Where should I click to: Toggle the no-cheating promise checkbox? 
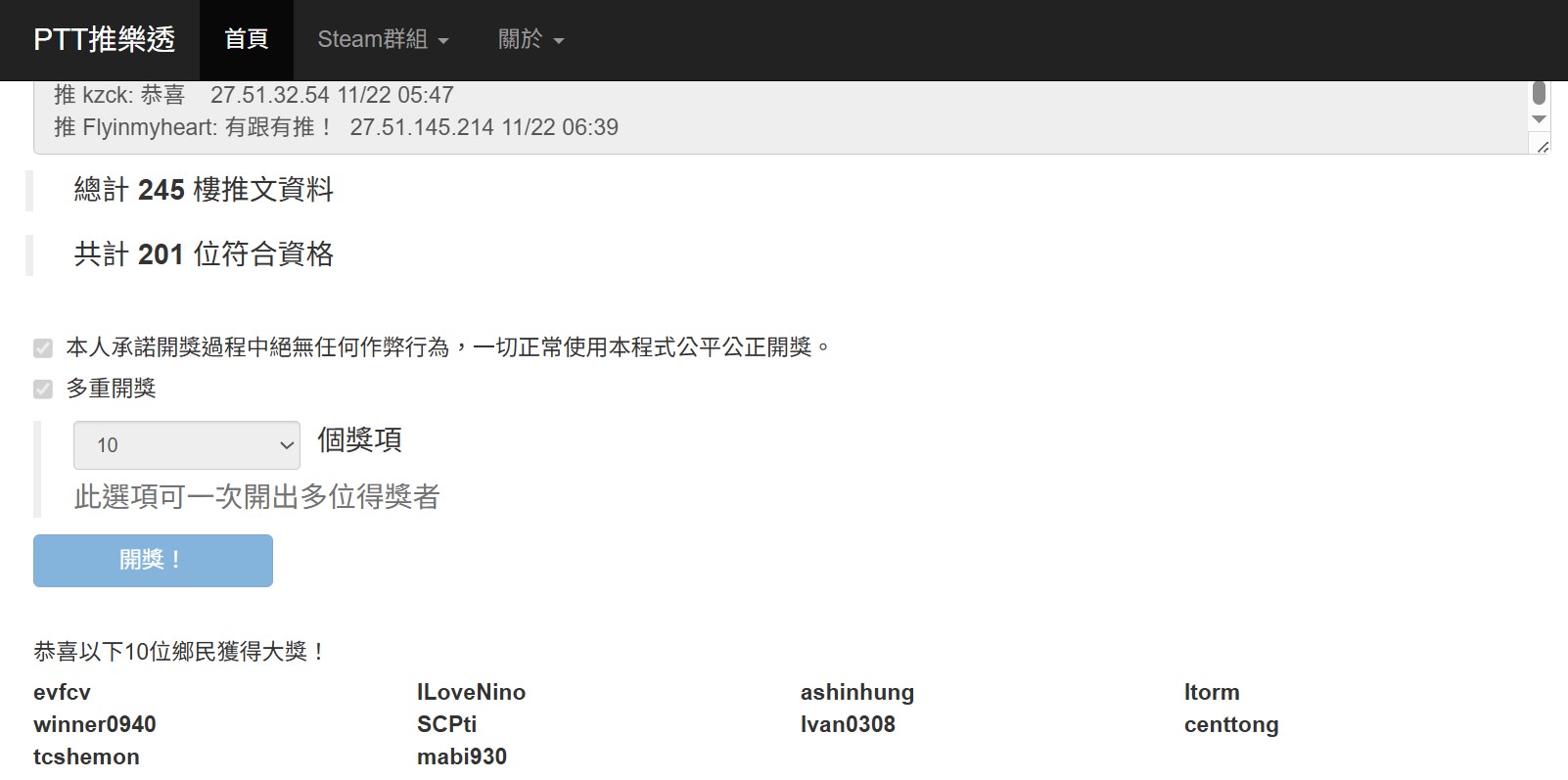point(43,348)
